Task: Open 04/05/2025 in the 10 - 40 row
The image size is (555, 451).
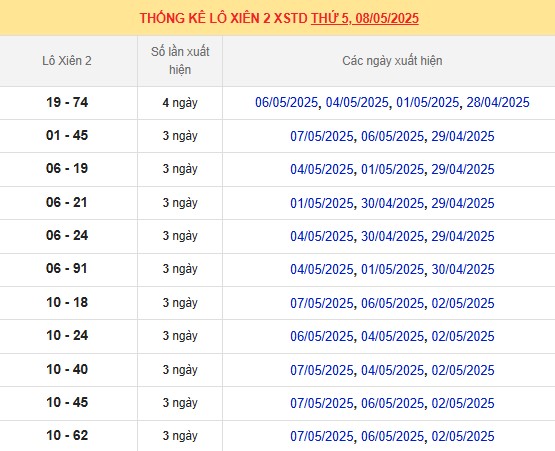Action: [392, 370]
